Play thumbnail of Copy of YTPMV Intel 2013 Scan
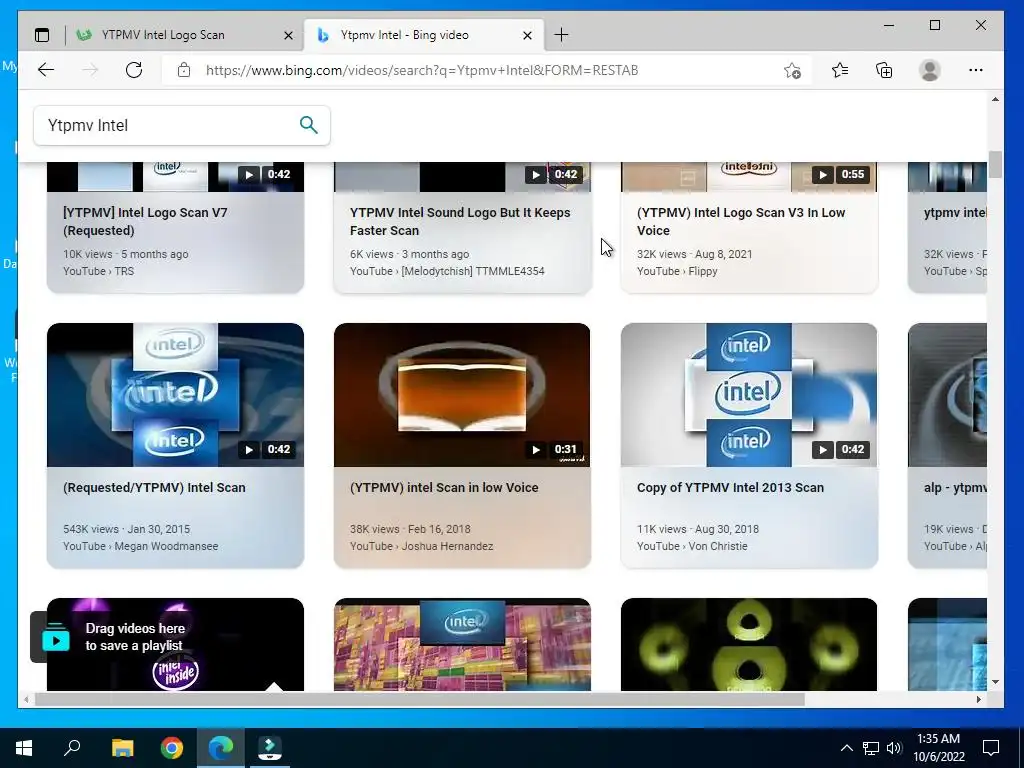Viewport: 1024px width, 768px height. 749,394
